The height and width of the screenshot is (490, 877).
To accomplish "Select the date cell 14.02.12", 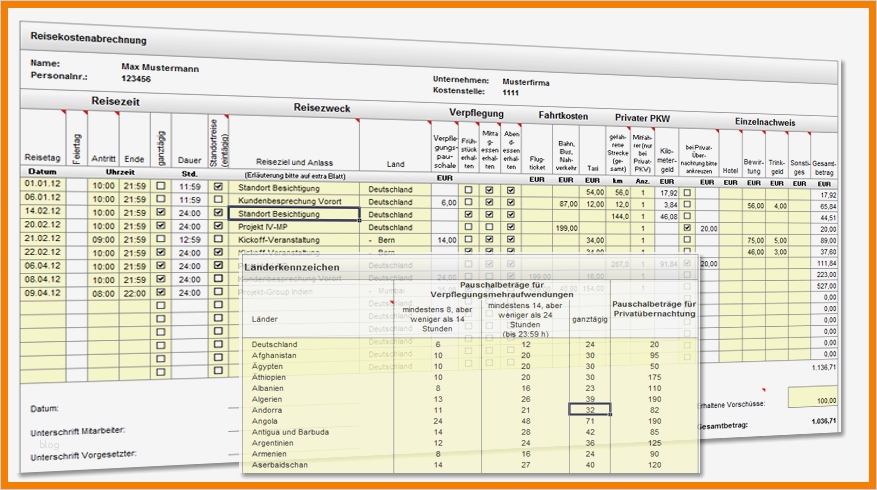I will tap(43, 211).
